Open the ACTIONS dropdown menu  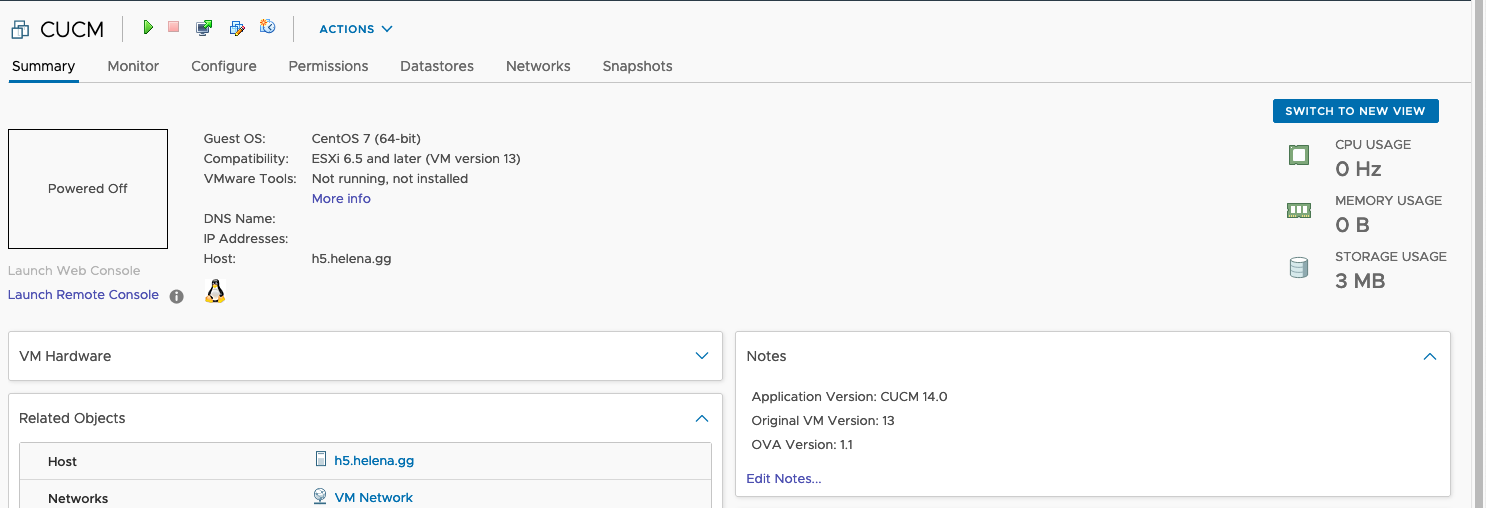click(355, 29)
